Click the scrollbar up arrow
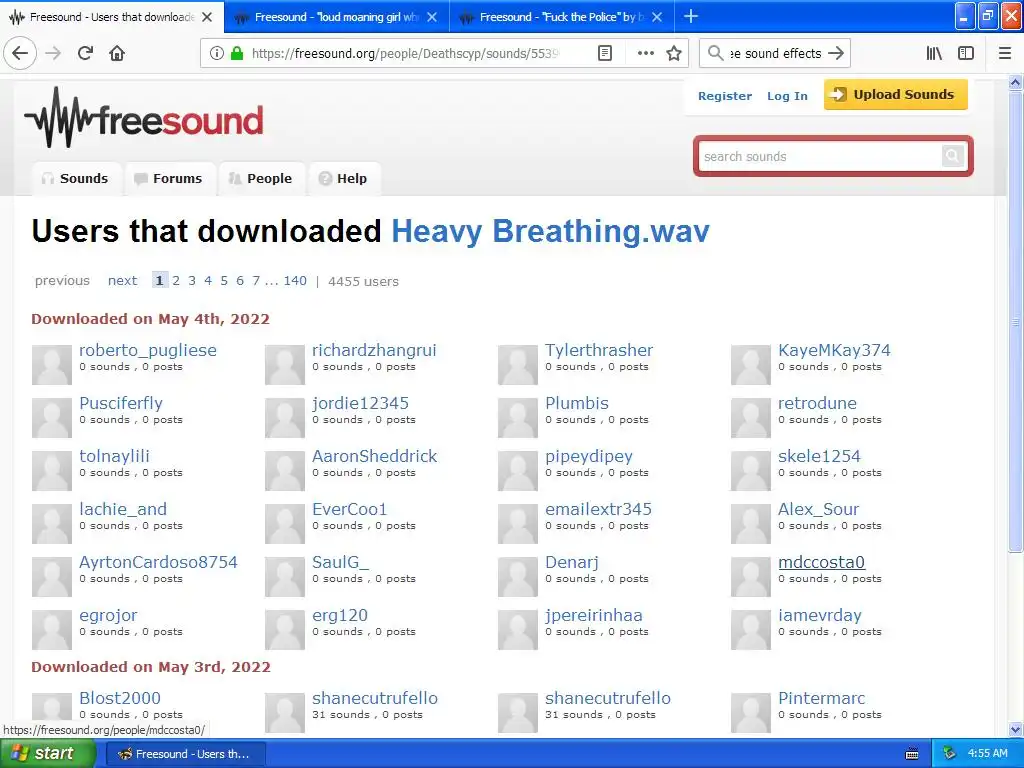This screenshot has width=1024, height=768. pyautogui.click(x=1016, y=82)
